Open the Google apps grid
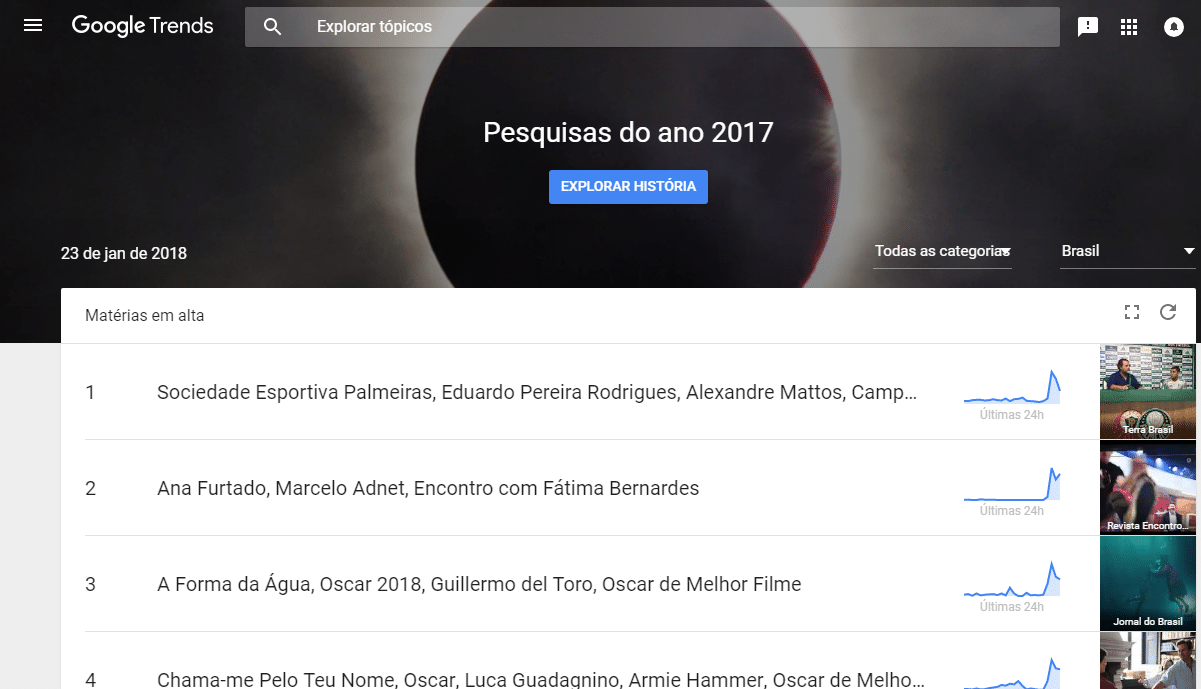The width and height of the screenshot is (1201, 689). click(x=1129, y=27)
